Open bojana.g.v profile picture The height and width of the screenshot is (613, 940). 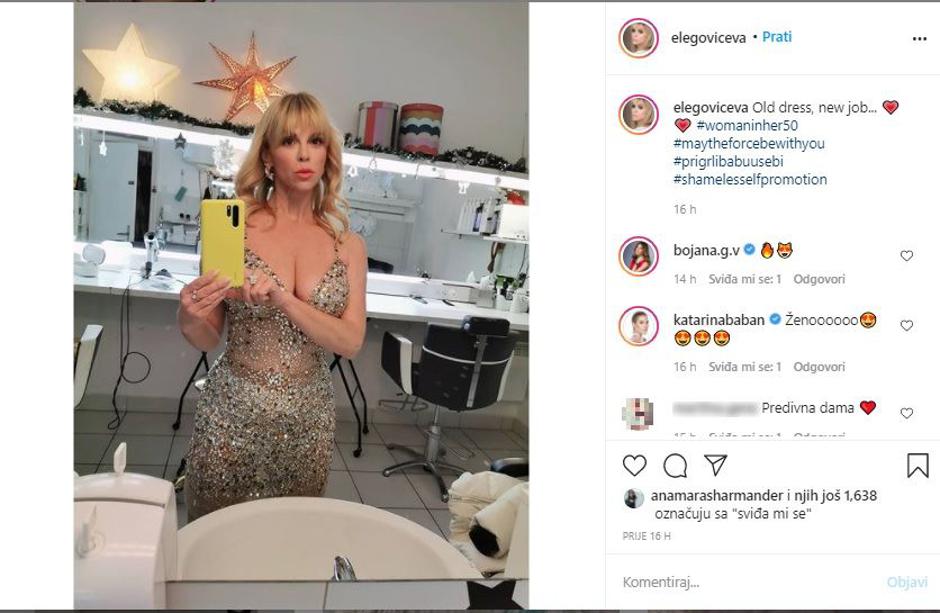pos(638,256)
